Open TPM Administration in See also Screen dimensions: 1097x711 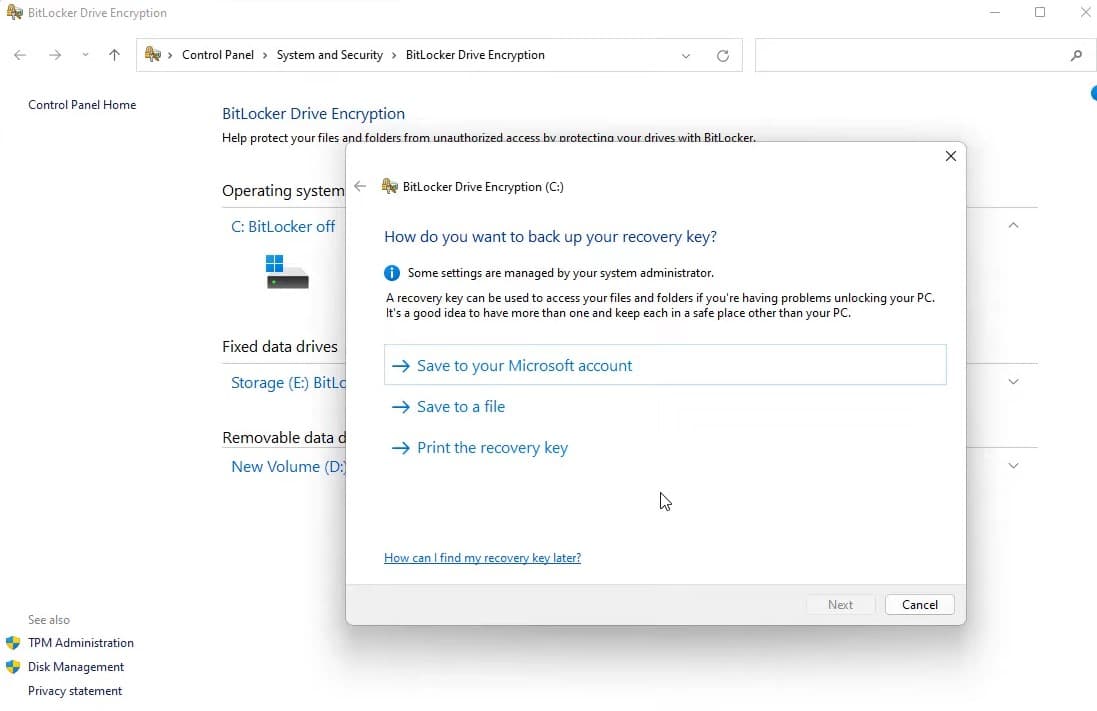pos(80,643)
